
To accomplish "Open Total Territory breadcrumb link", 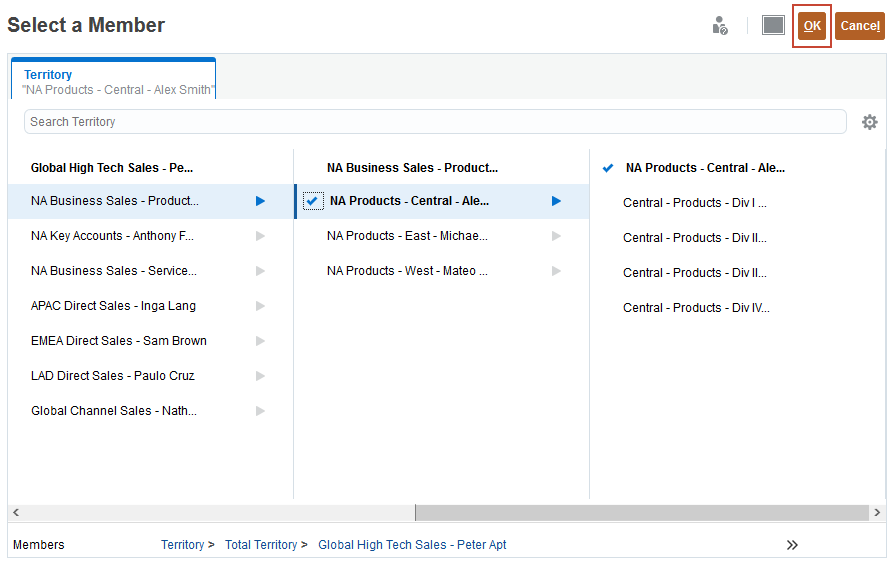I will [260, 545].
